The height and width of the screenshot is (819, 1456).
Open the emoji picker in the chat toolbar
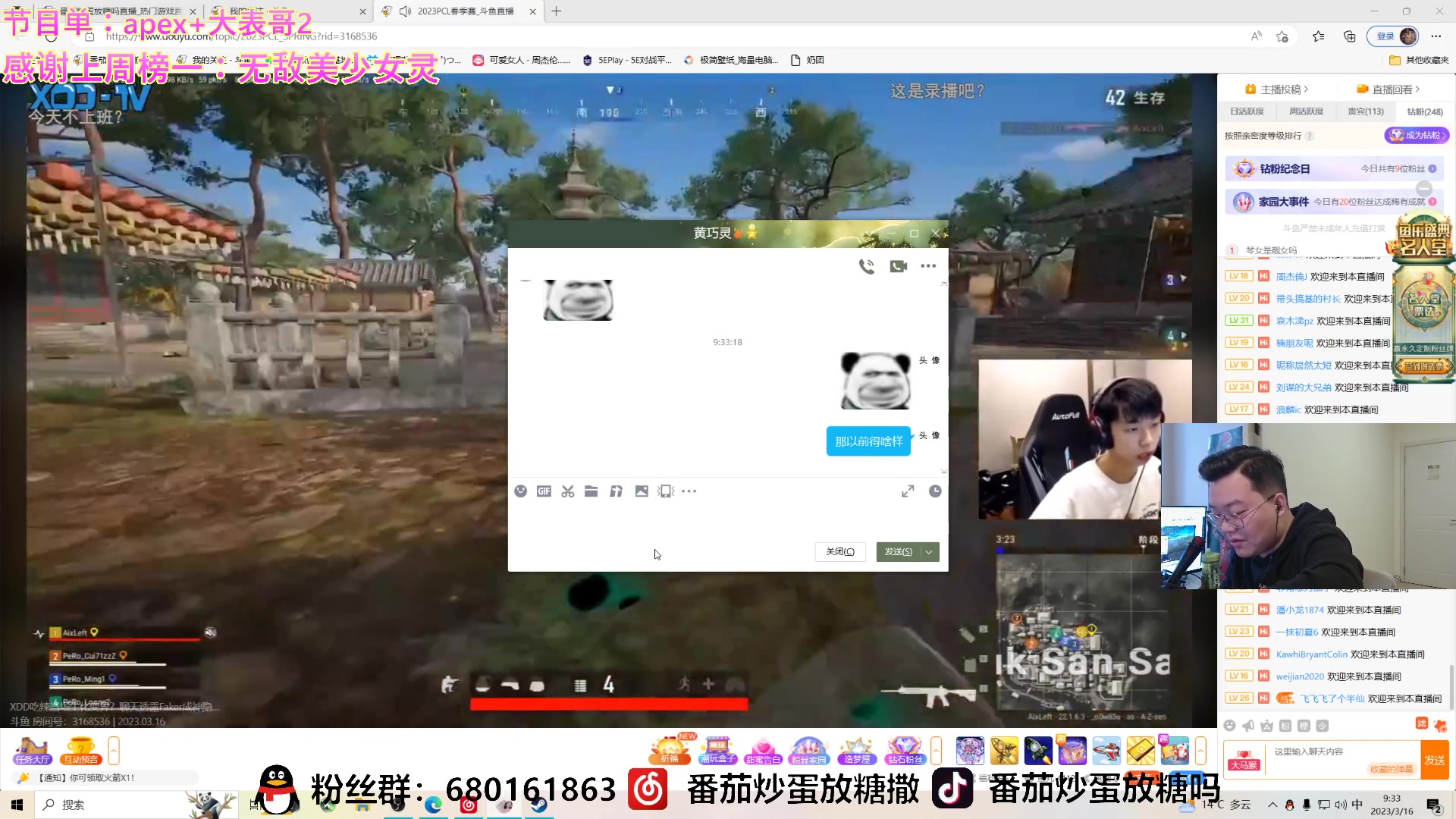coord(520,491)
